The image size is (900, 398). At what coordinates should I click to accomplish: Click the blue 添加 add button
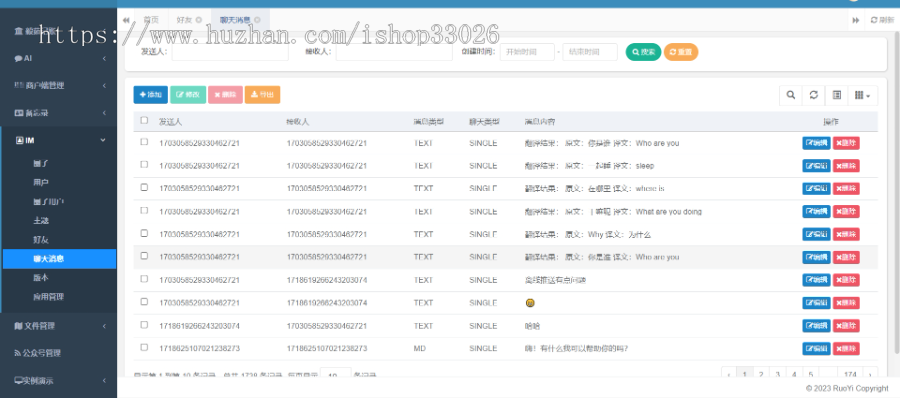150,95
